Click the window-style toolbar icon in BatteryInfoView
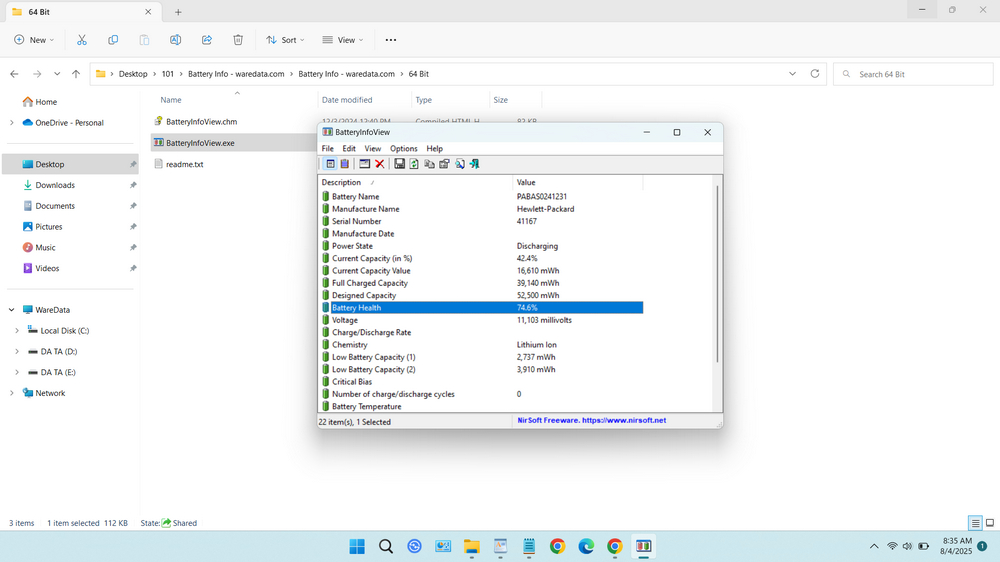 (364, 164)
